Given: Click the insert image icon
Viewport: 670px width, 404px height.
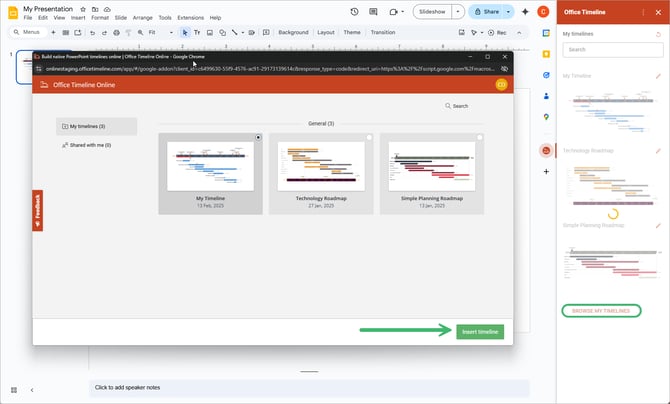Looking at the screenshot, I should pos(210,32).
